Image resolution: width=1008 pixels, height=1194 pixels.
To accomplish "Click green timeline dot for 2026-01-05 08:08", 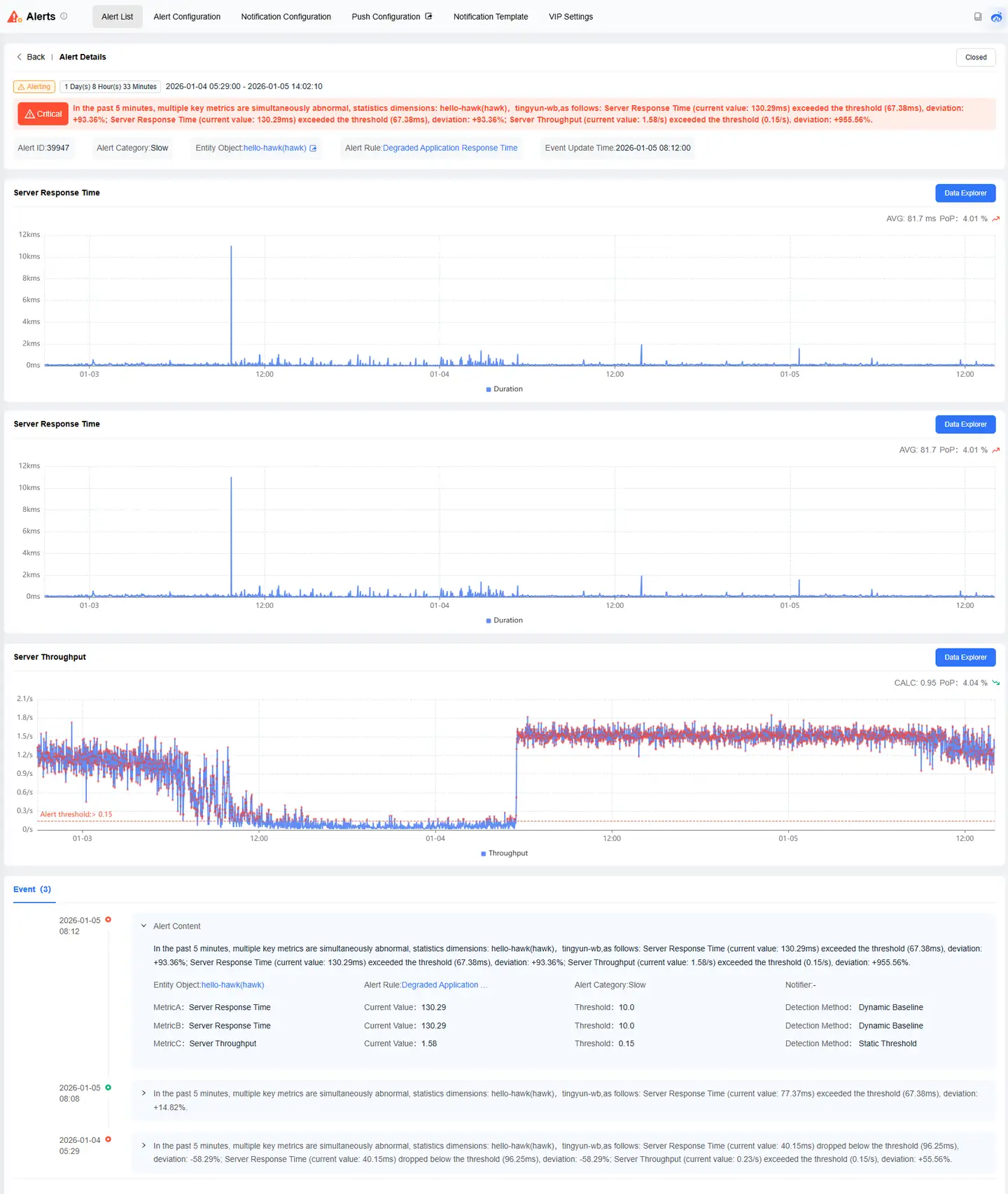I will coord(108,1088).
